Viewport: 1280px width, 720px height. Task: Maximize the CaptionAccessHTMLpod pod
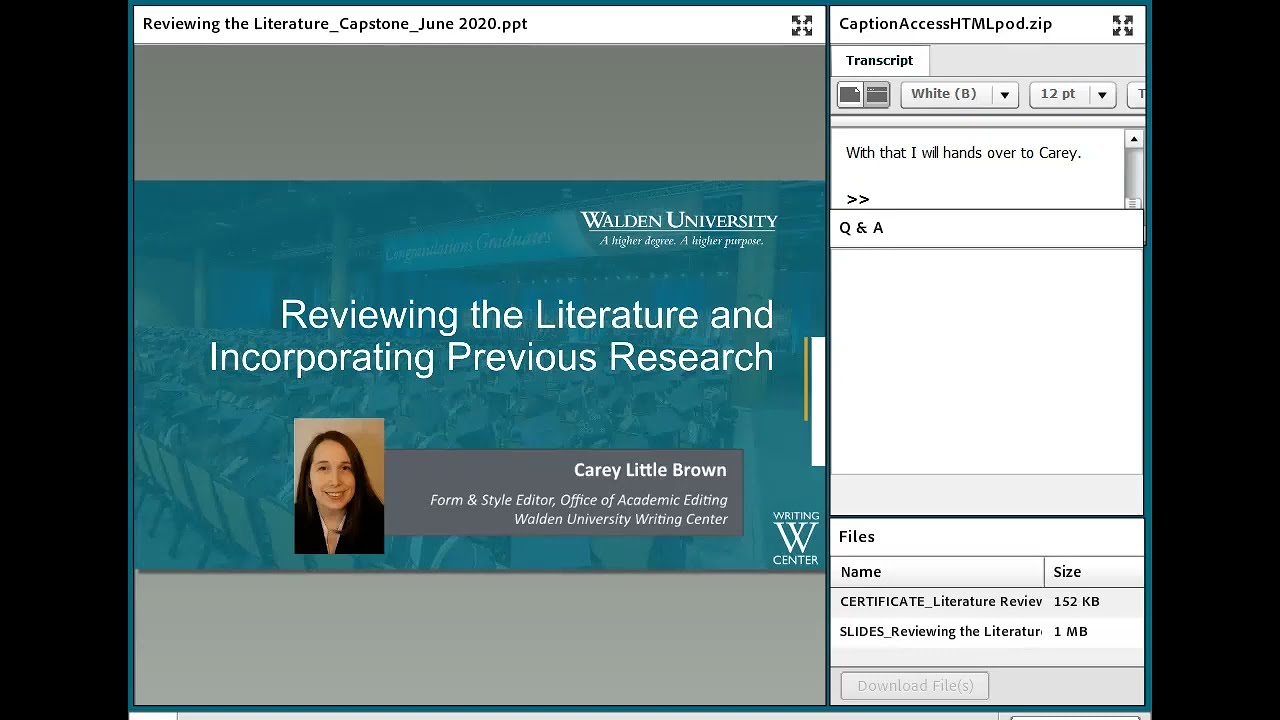click(x=1123, y=25)
